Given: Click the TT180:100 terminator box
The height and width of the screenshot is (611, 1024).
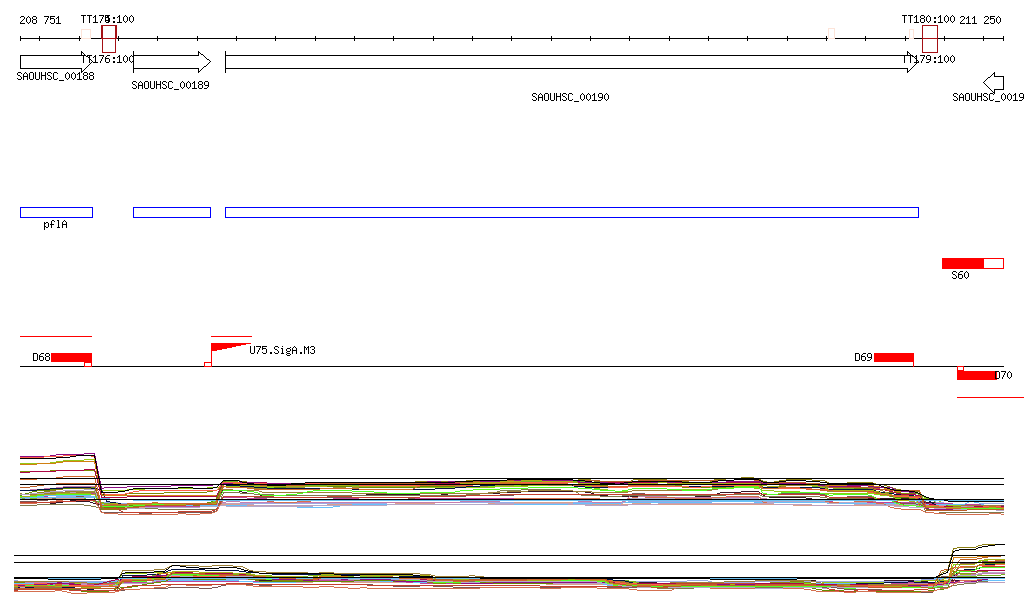Looking at the screenshot, I should pos(930,39).
